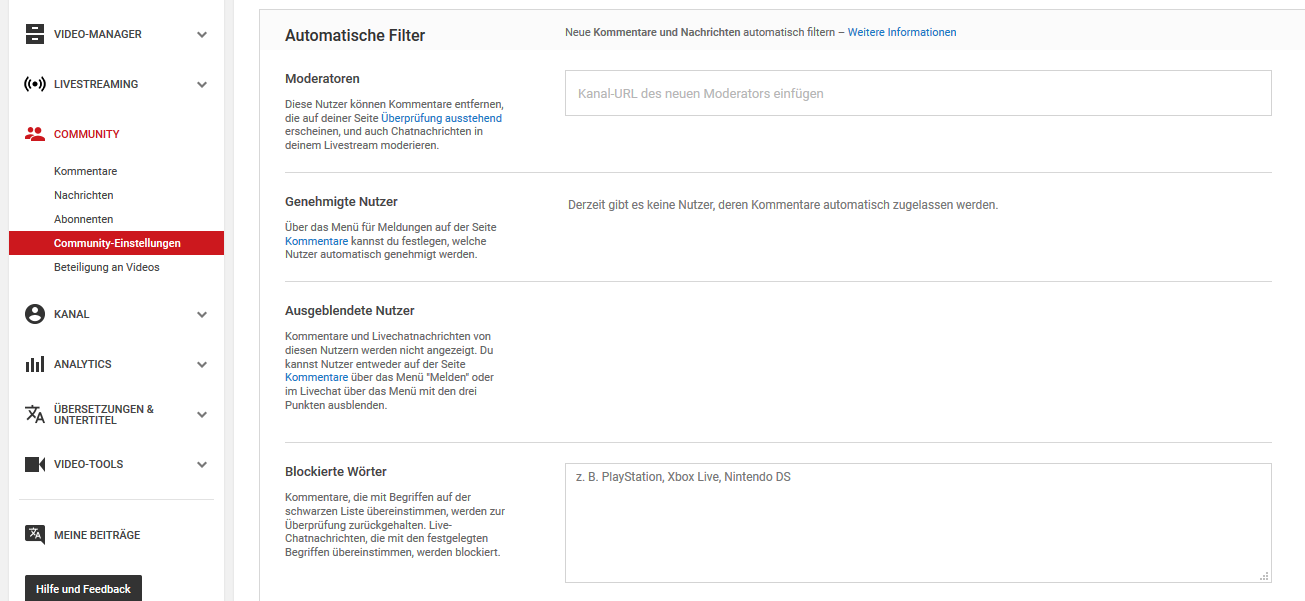
Task: Click into the Blockierte Wörter text area
Action: (917, 522)
